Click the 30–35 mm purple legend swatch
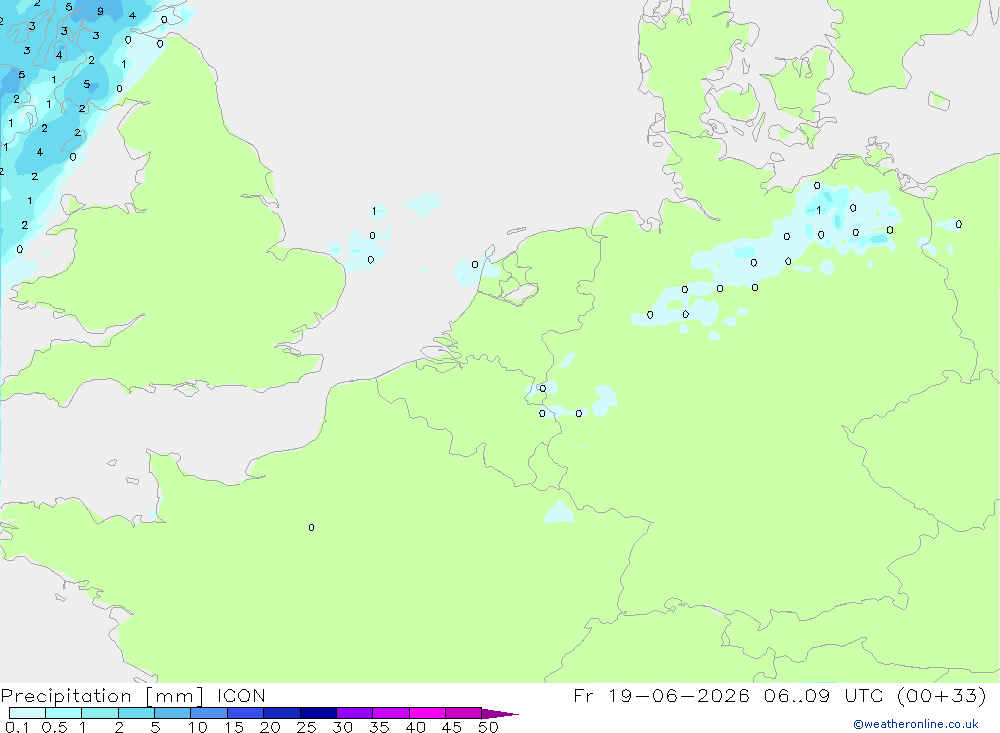 click(354, 713)
